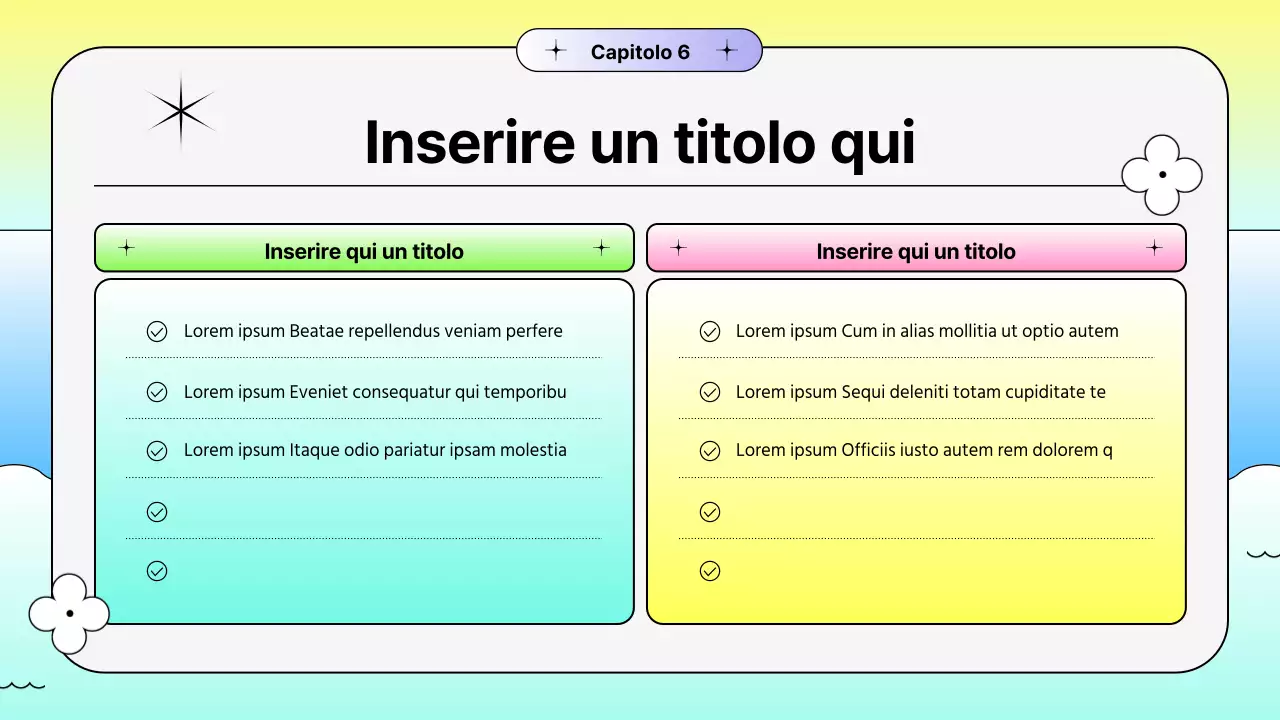Click the checkmark beside 'Itaque odio pariatur'
1280x720 pixels.
pos(157,451)
